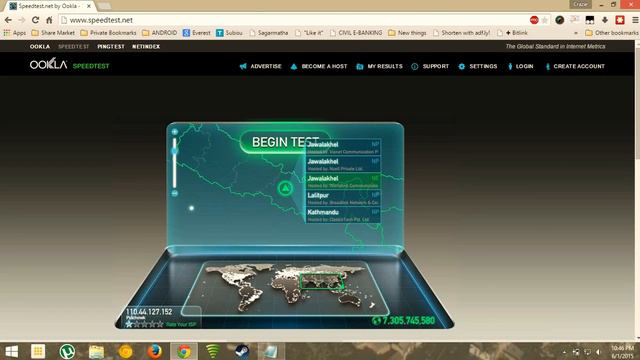This screenshot has height=360, width=640.
Task: Open Speedtest SETTINGS
Action: (x=478, y=66)
